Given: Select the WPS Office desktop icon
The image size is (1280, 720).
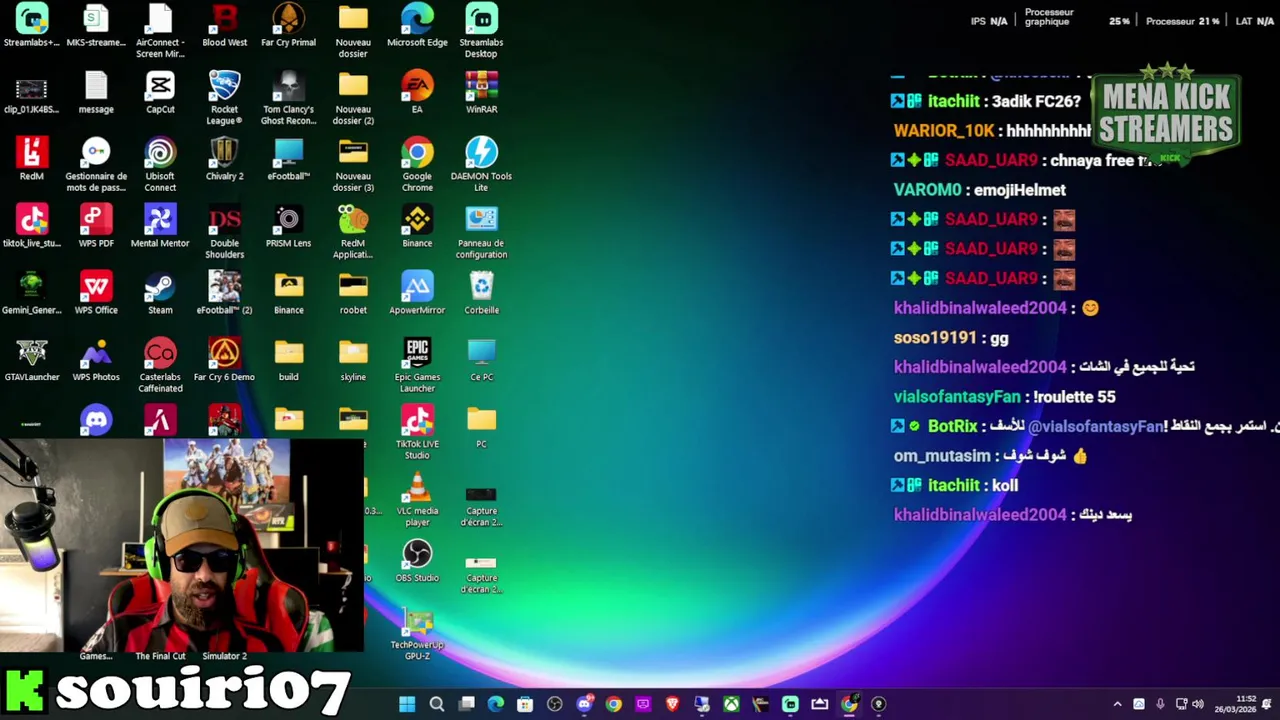Looking at the screenshot, I should pos(96,294).
